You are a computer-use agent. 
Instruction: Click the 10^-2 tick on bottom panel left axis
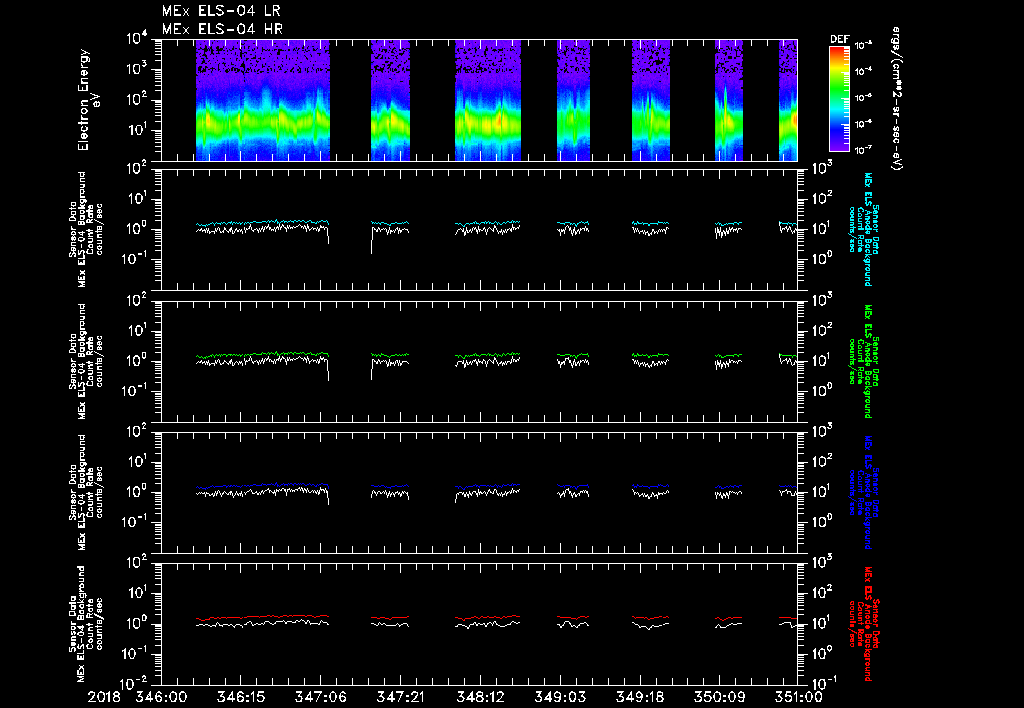point(135,684)
